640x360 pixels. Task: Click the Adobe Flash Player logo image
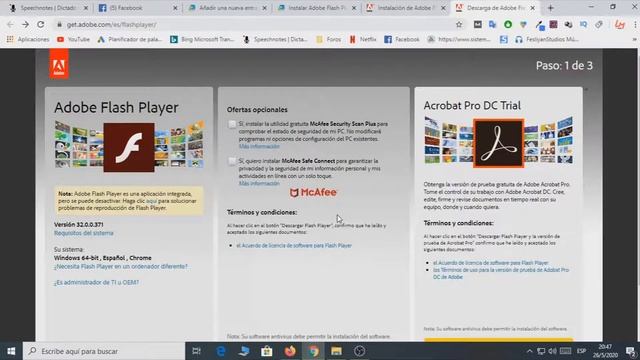pyautogui.click(x=129, y=147)
